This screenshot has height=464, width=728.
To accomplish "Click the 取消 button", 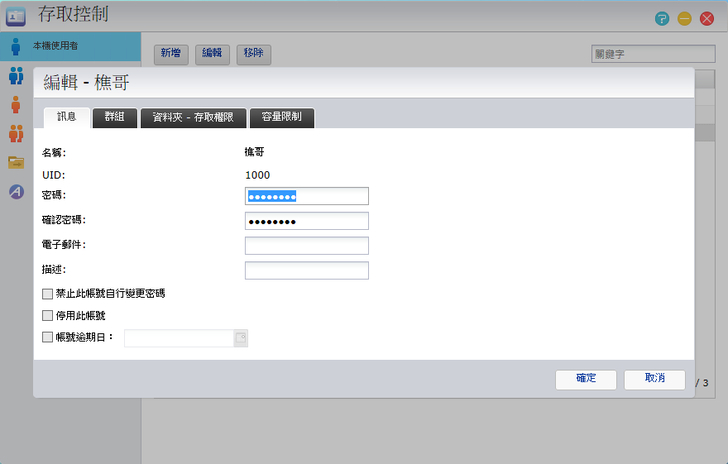I will (655, 379).
